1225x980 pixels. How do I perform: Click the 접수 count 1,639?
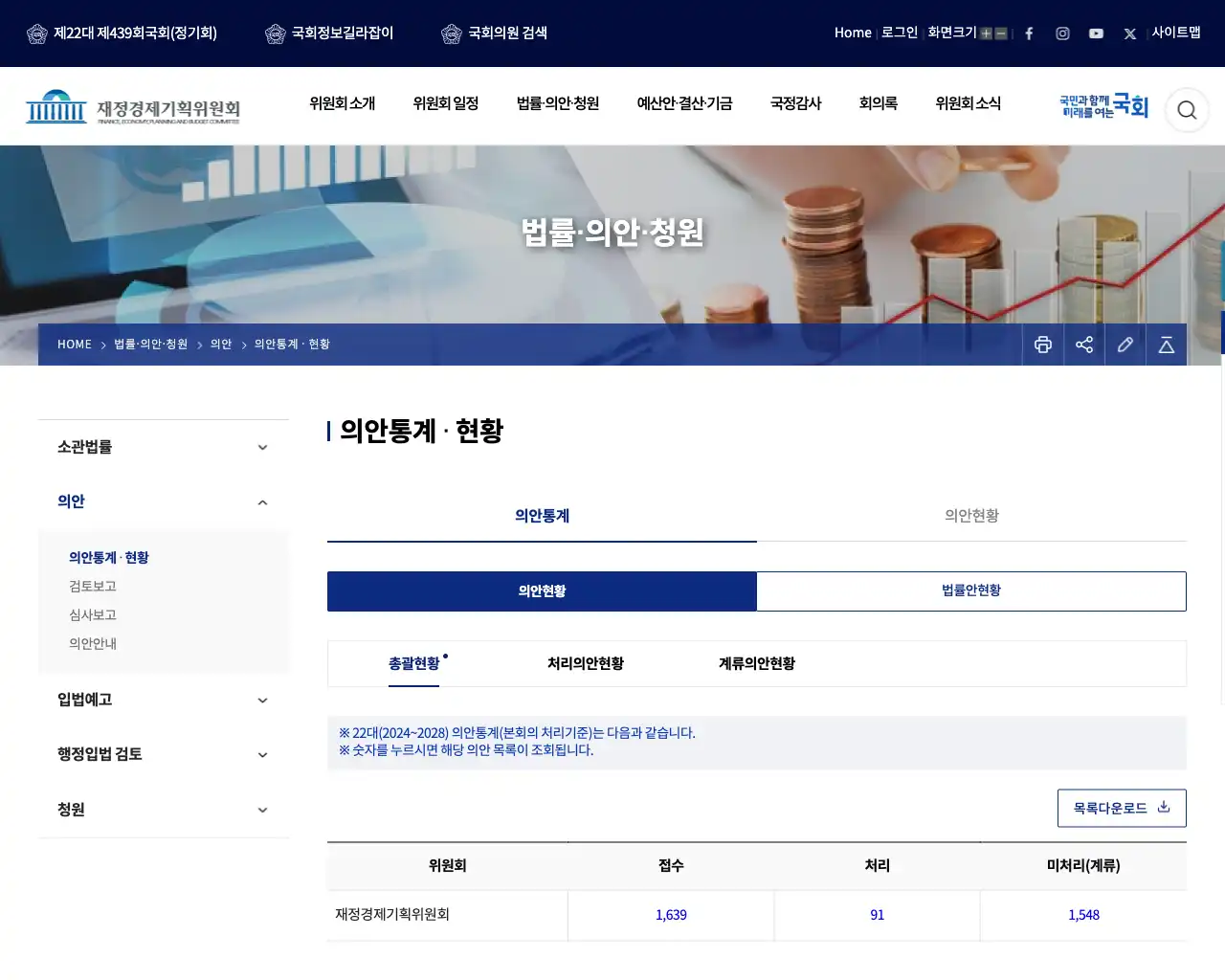pos(671,915)
